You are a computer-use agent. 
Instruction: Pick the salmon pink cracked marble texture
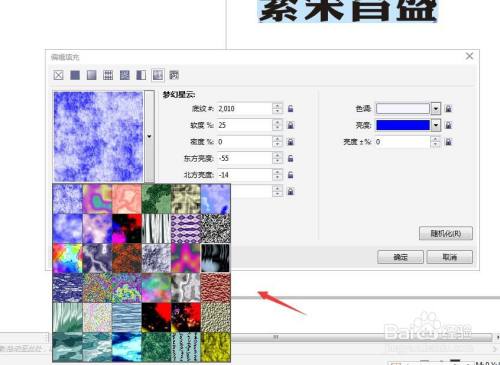pyautogui.click(x=127, y=199)
